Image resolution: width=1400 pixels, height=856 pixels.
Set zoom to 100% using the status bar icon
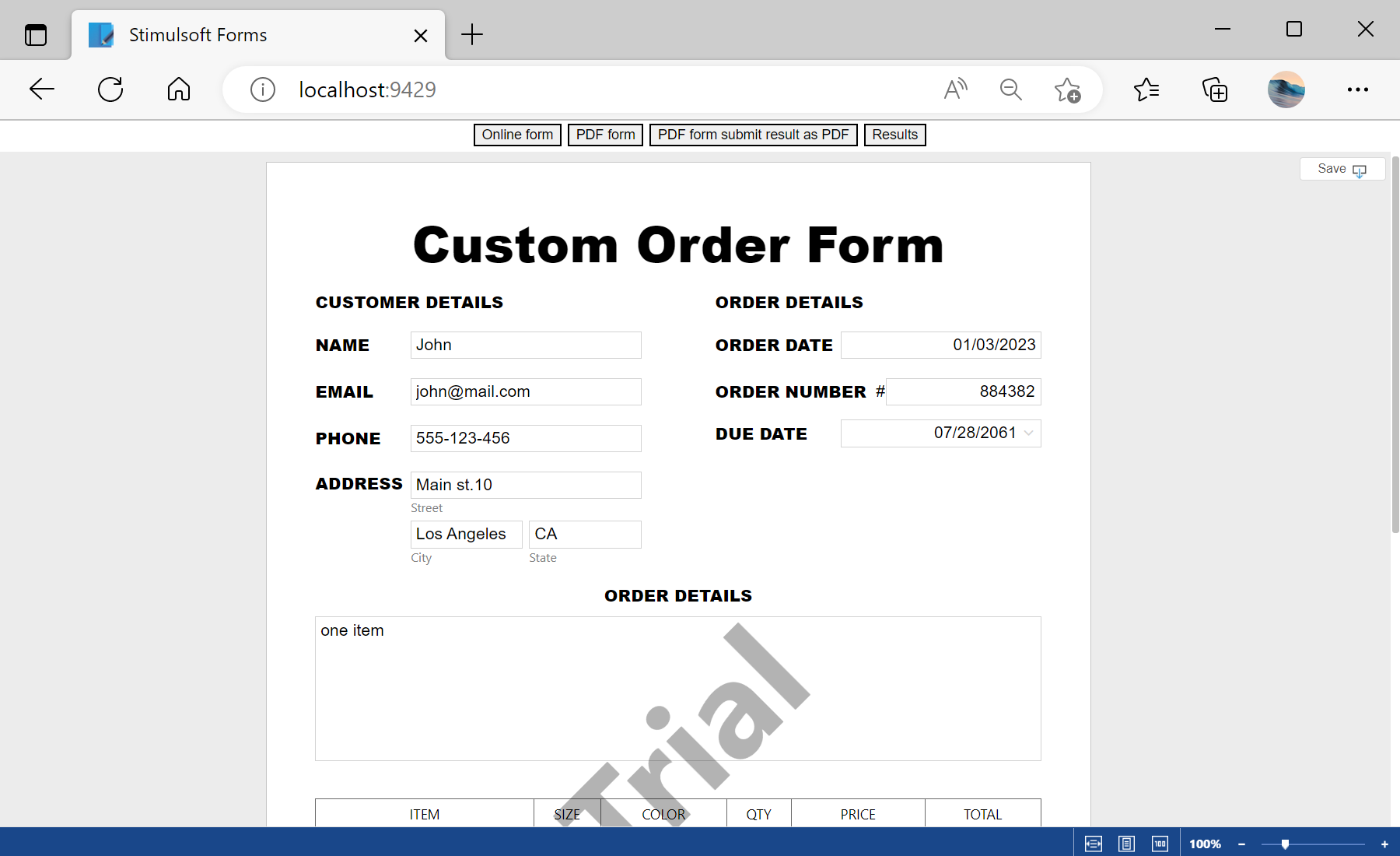pyautogui.click(x=1160, y=843)
